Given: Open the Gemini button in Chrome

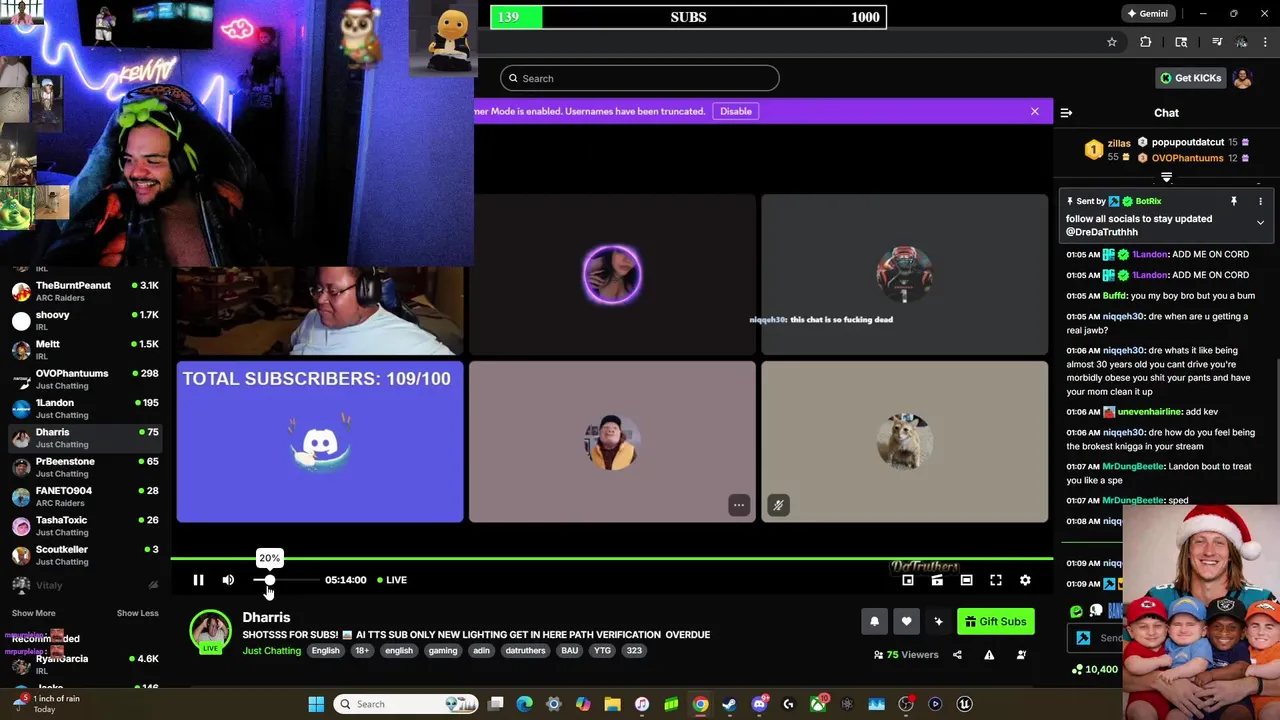Looking at the screenshot, I should (1147, 14).
